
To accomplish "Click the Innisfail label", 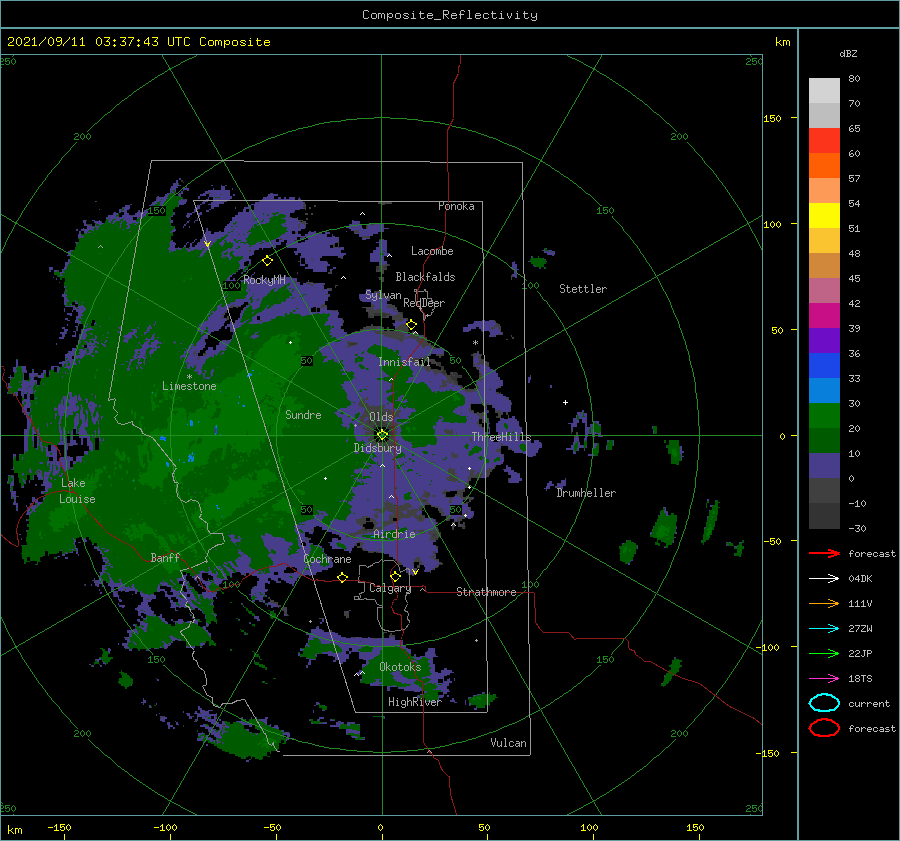I will click(x=404, y=362).
